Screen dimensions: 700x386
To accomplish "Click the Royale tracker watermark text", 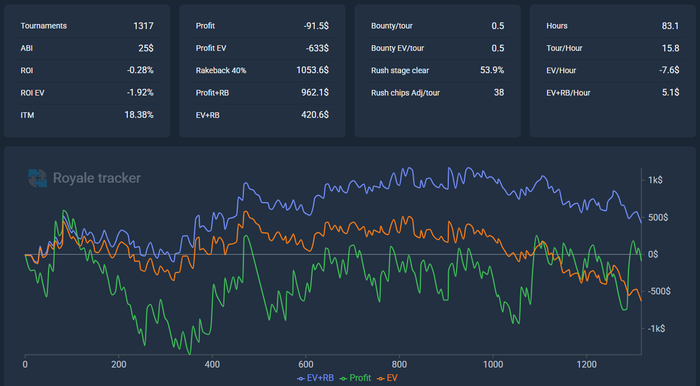I will [x=97, y=178].
